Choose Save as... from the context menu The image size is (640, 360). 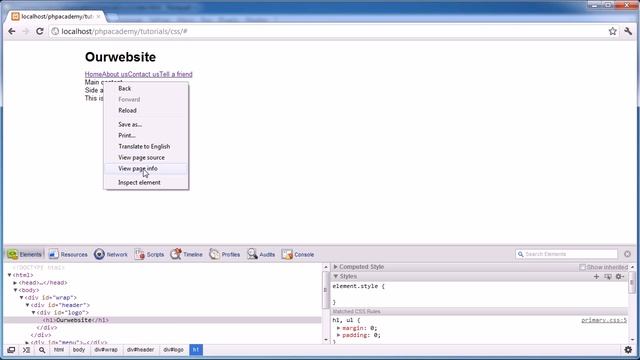pos(146,124)
